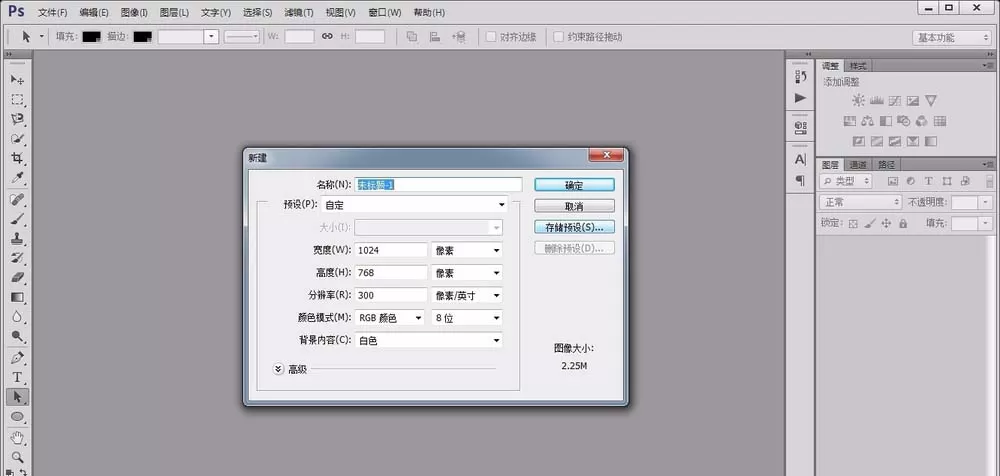1000x476 pixels.
Task: Open the 滤镜 menu
Action: pos(298,13)
